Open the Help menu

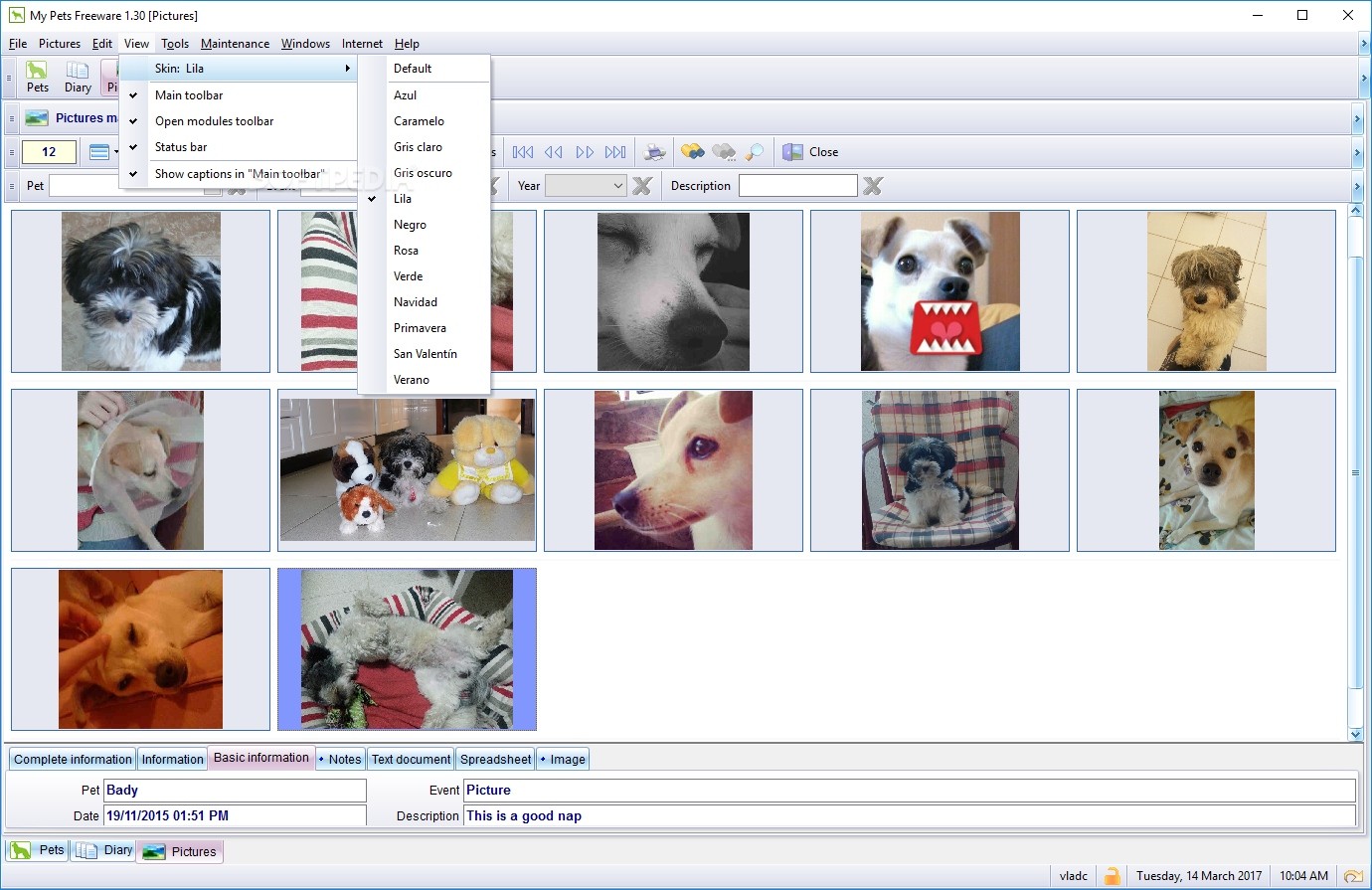(x=407, y=44)
